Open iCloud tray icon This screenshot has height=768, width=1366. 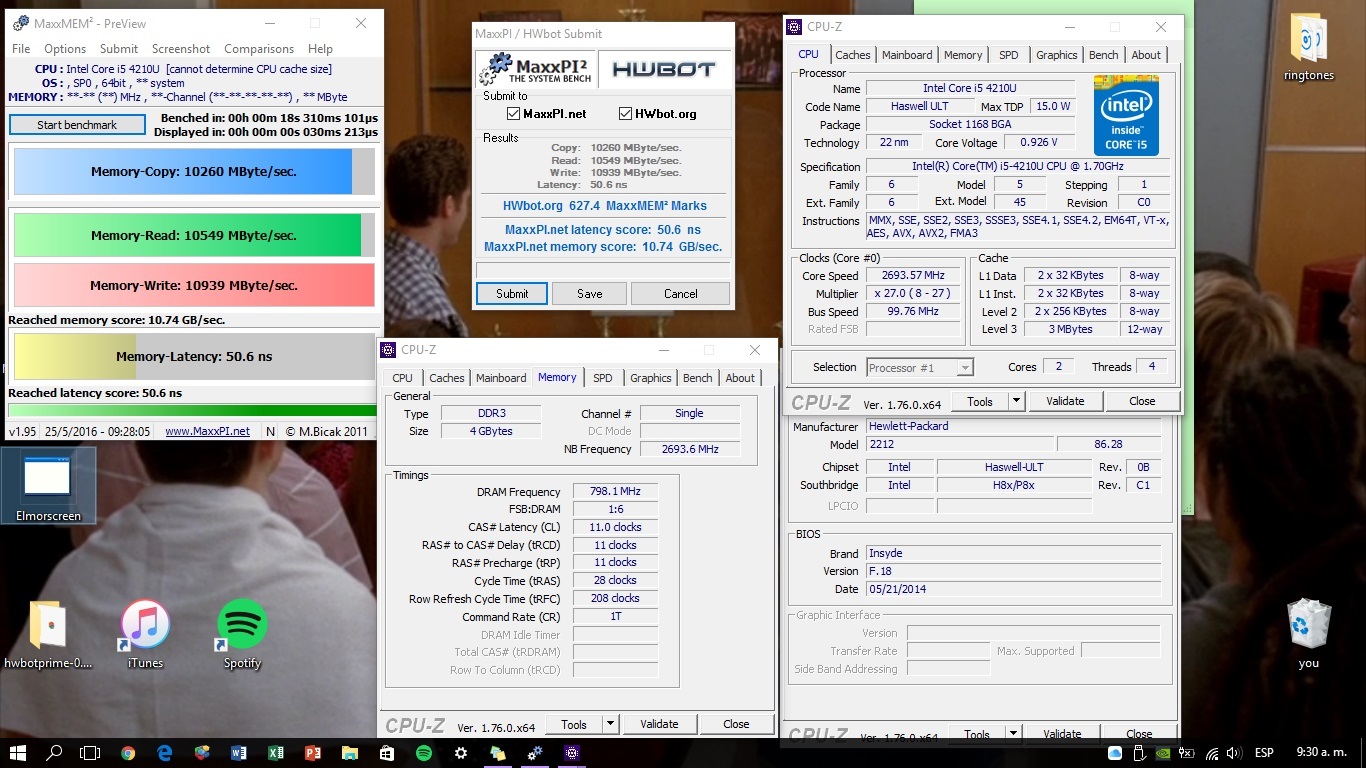click(x=1115, y=753)
